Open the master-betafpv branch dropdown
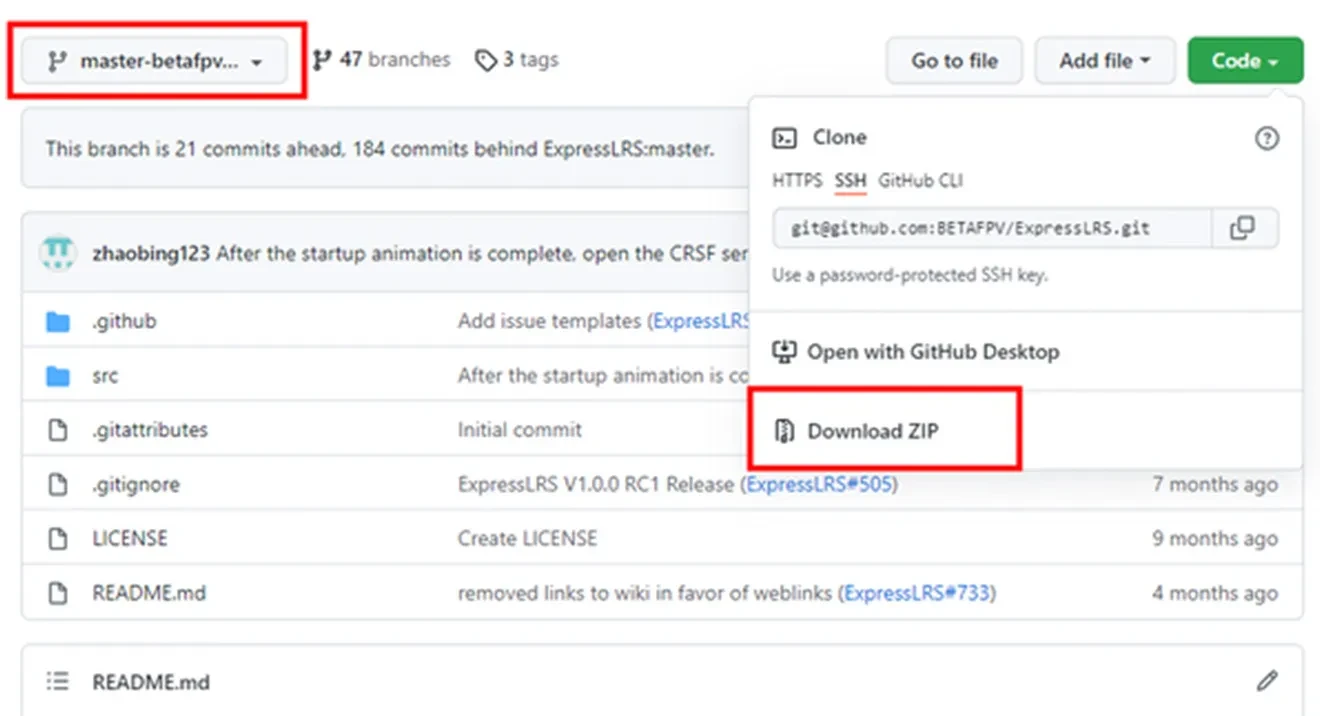 pos(155,61)
